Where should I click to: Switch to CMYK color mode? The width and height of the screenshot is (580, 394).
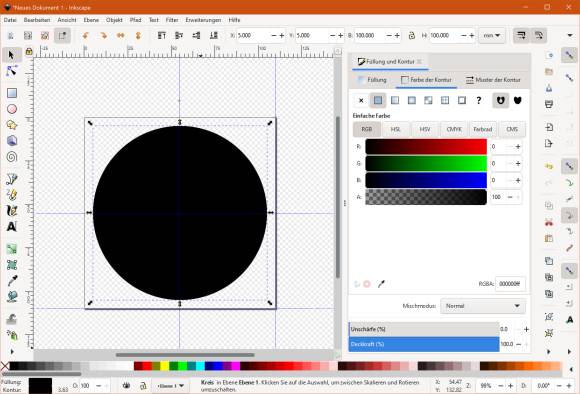click(x=454, y=129)
